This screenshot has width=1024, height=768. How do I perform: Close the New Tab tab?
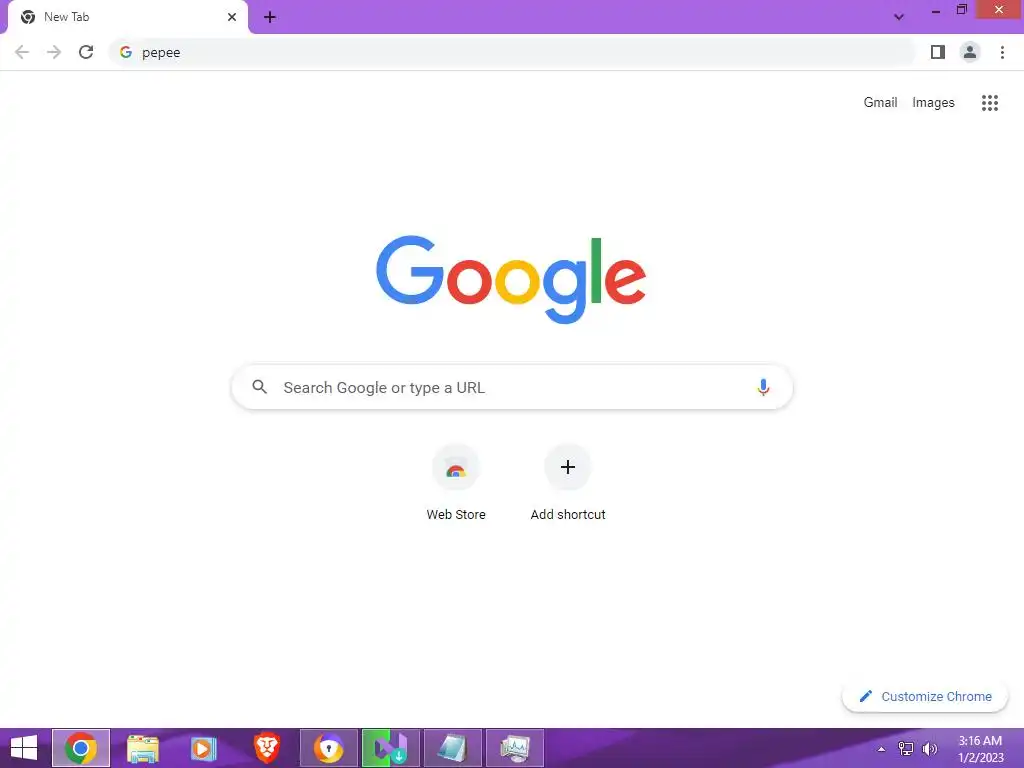(232, 17)
